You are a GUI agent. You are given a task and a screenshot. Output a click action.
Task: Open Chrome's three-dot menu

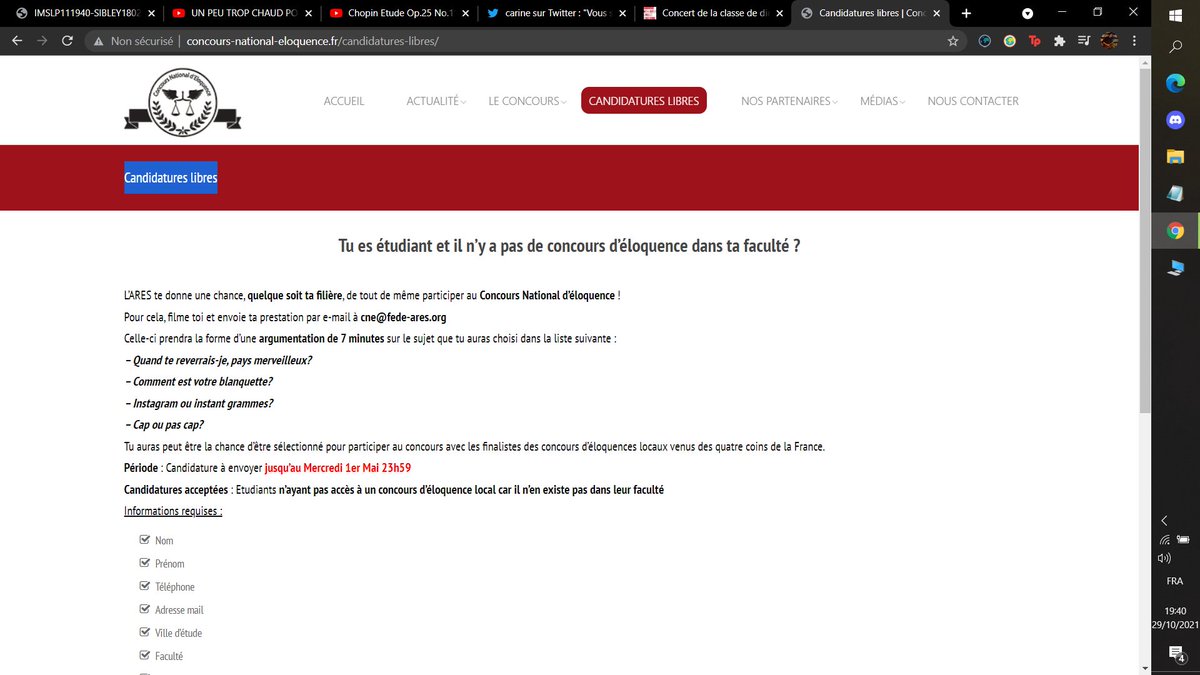pos(1133,41)
